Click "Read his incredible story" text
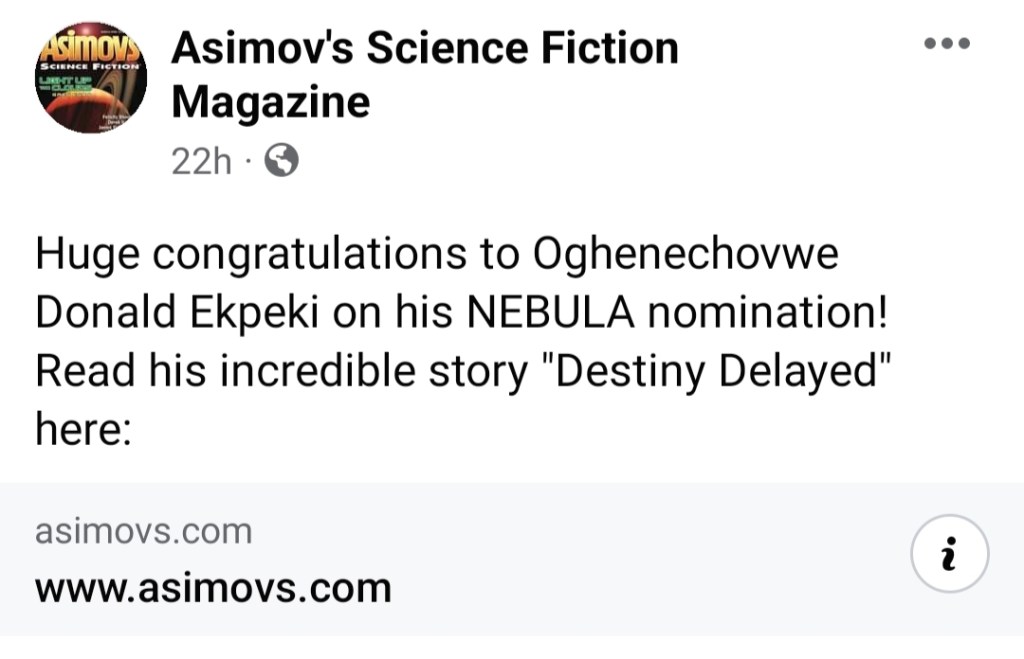Image resolution: width=1024 pixels, height=659 pixels. pos(280,372)
